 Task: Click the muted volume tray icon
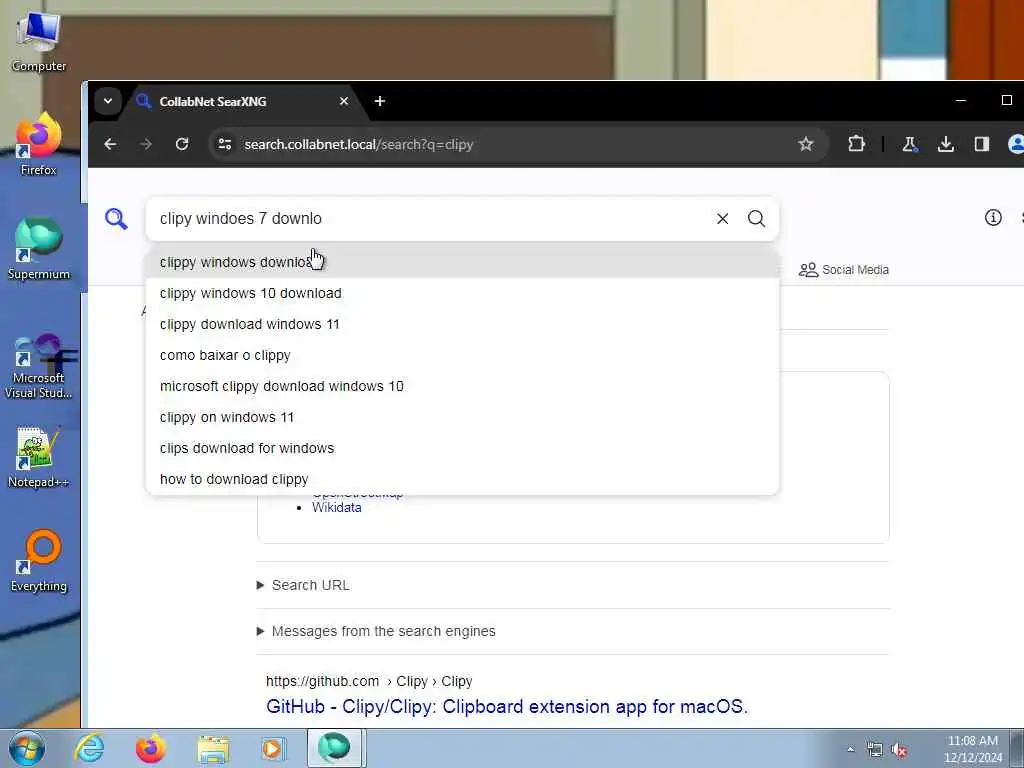(x=899, y=750)
